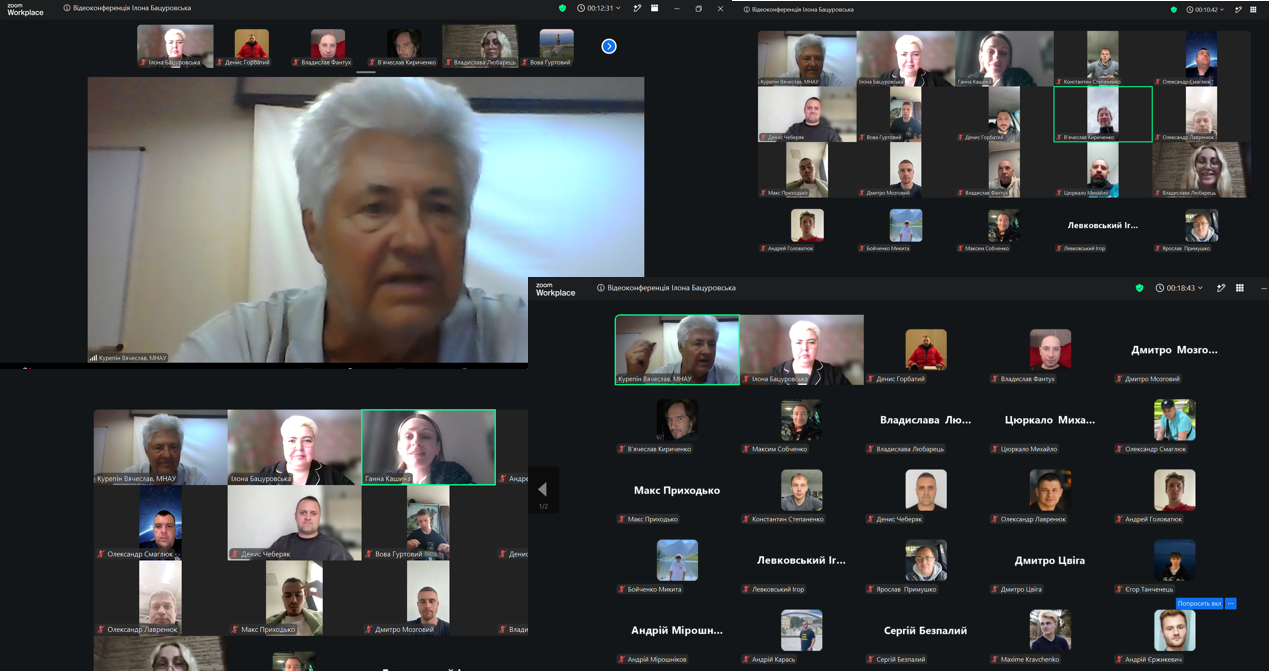This screenshot has height=671, width=1269.
Task: Click green encryption shield in 00:10:42 window
Action: [1174, 10]
